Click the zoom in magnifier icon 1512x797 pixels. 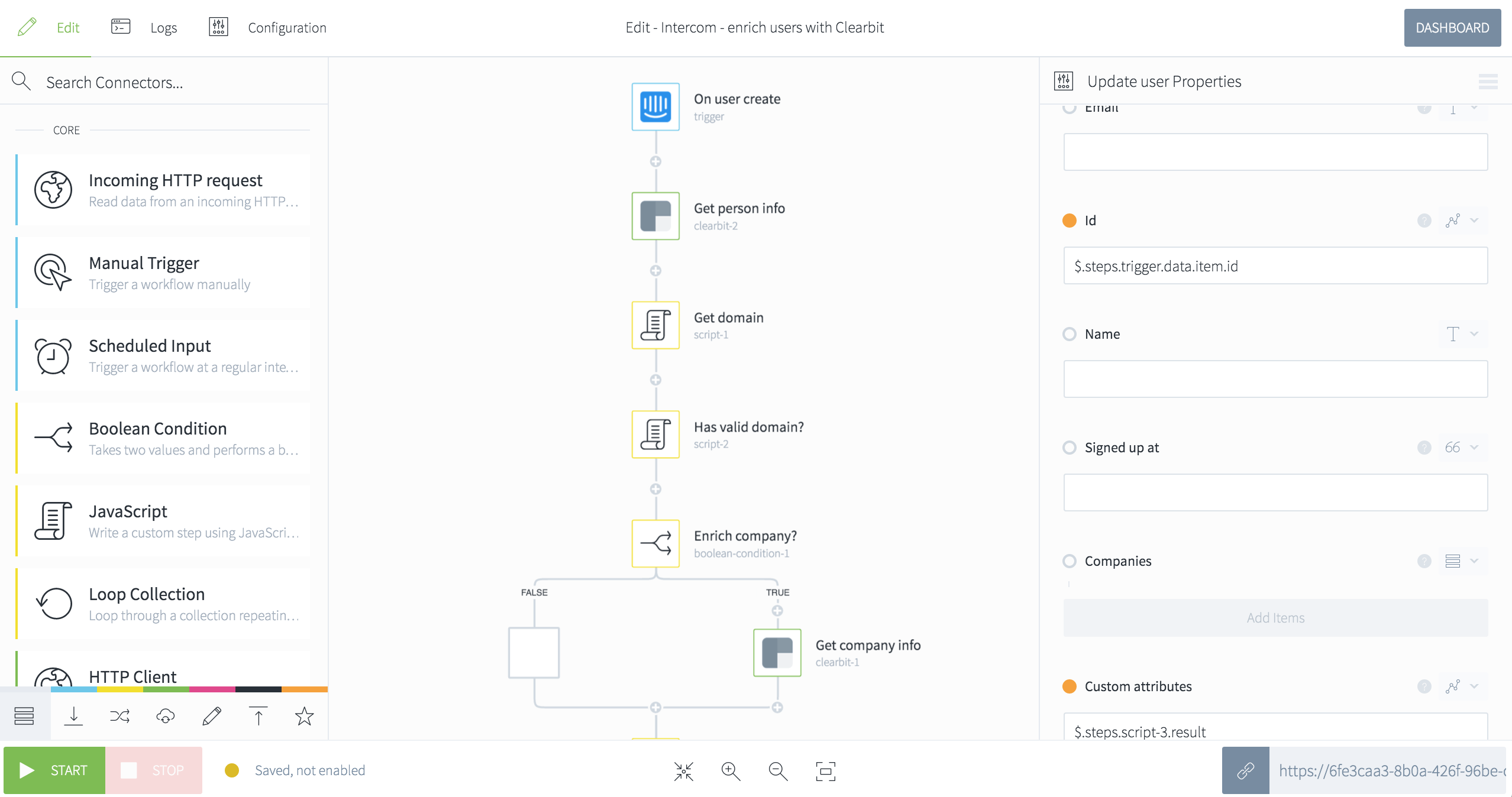[x=731, y=771]
